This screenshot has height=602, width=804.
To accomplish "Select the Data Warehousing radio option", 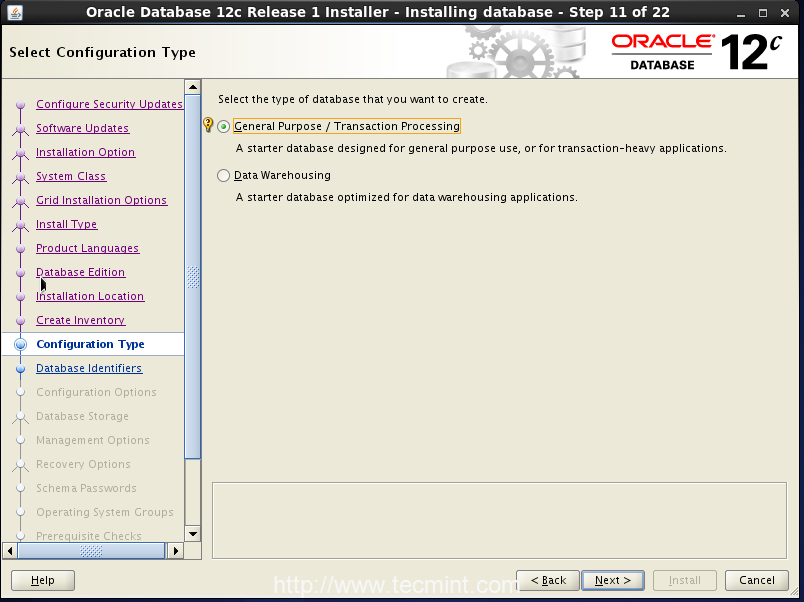I will coord(224,175).
